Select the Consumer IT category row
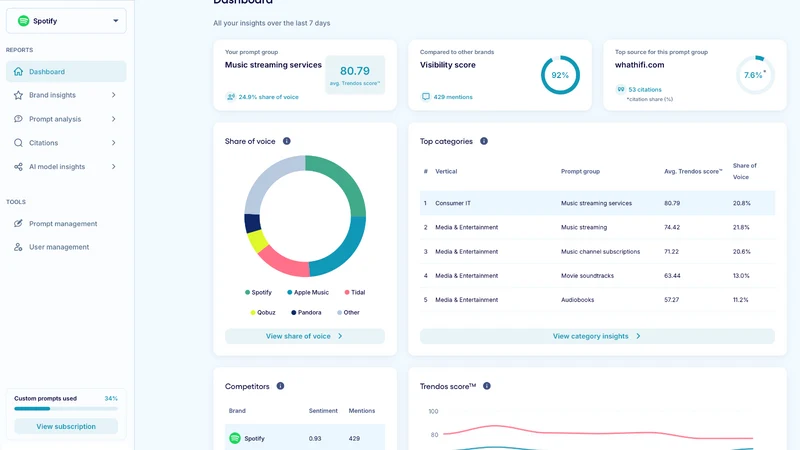The image size is (800, 450). (x=597, y=203)
